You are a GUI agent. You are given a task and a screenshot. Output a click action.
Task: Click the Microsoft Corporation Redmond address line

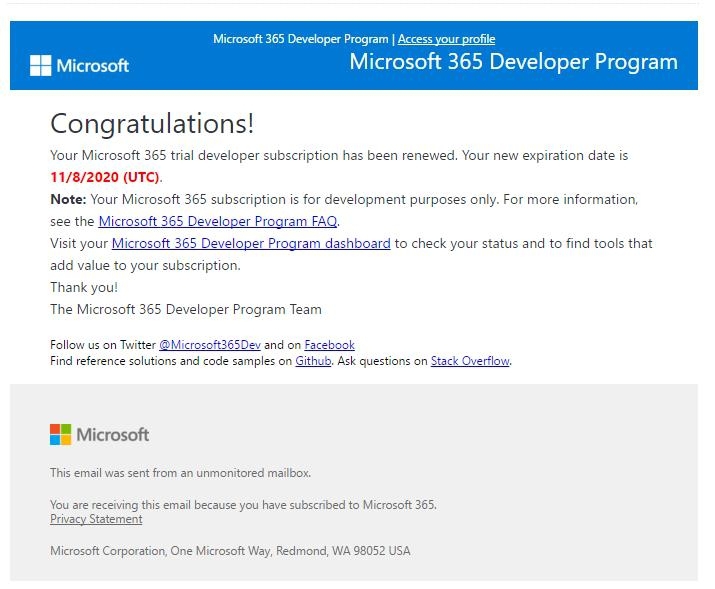click(x=230, y=551)
